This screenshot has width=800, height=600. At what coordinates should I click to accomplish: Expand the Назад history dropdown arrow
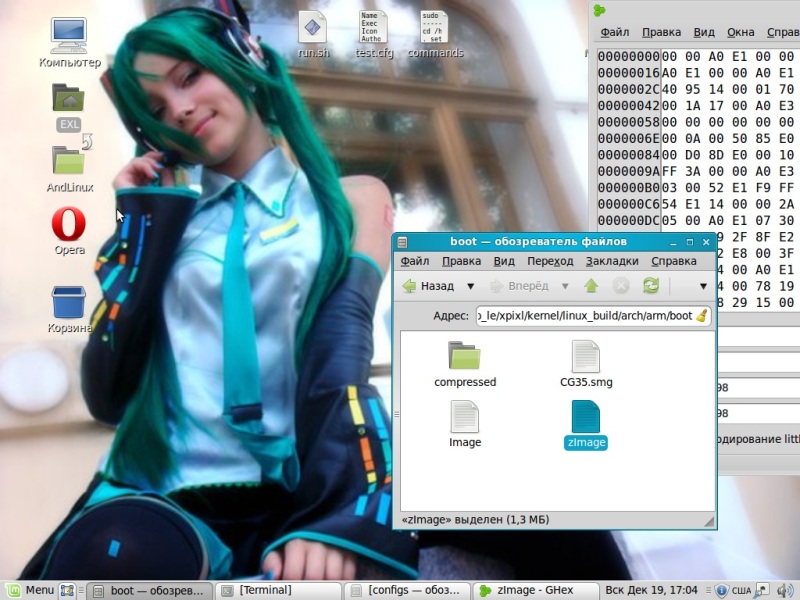(471, 286)
